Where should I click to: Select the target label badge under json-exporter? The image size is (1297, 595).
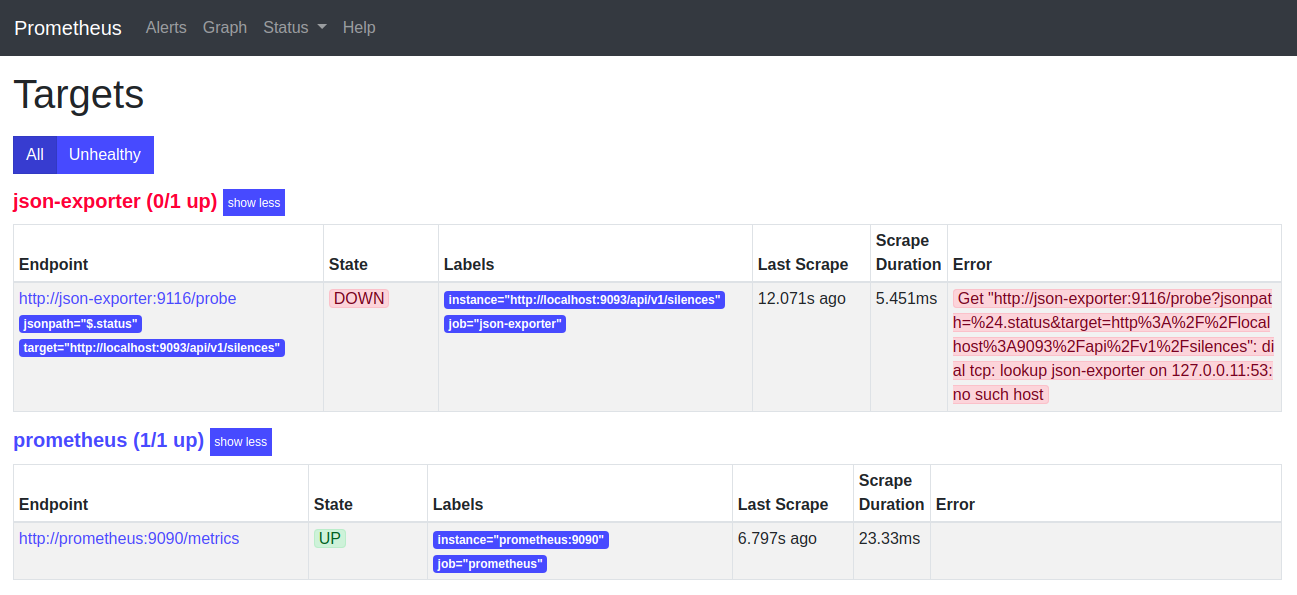coord(152,347)
